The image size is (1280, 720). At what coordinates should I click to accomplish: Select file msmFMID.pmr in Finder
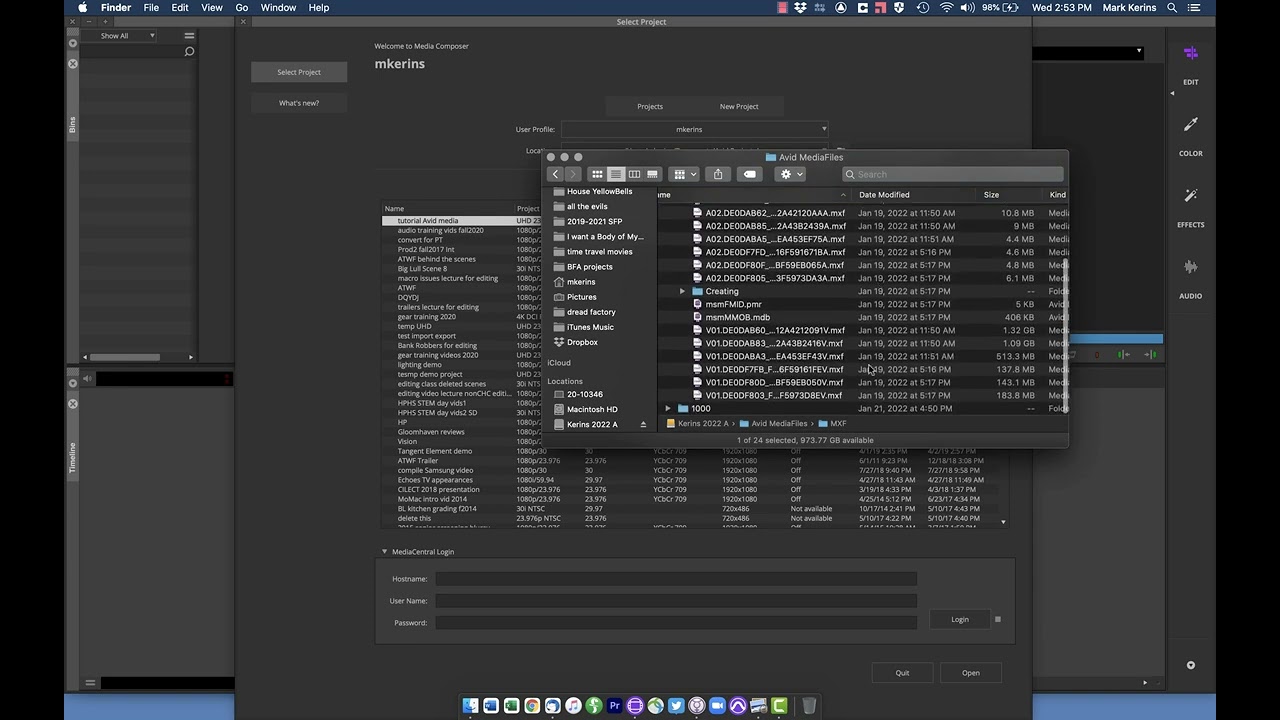733,305
